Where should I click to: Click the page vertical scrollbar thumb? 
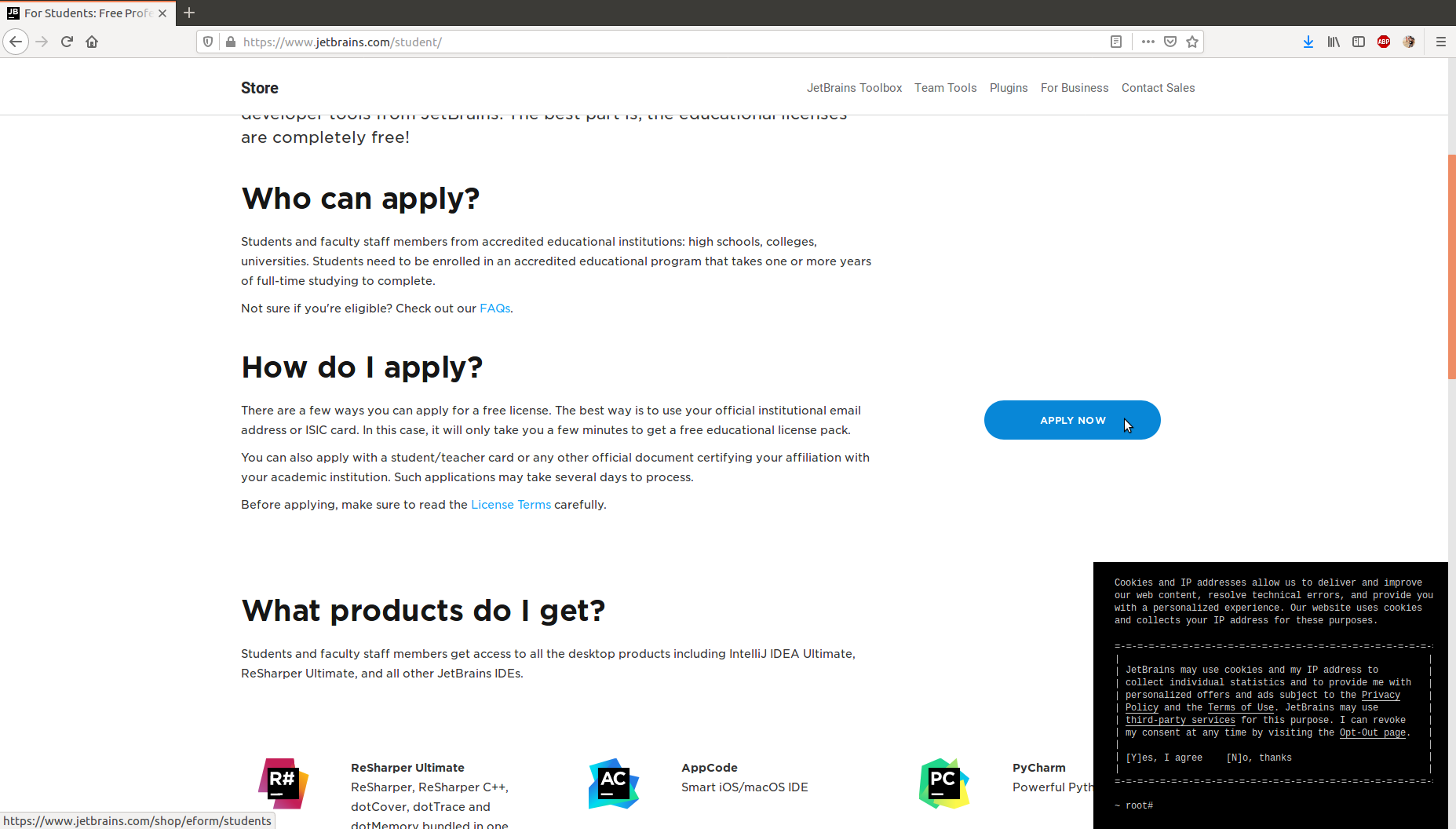tap(1451, 267)
